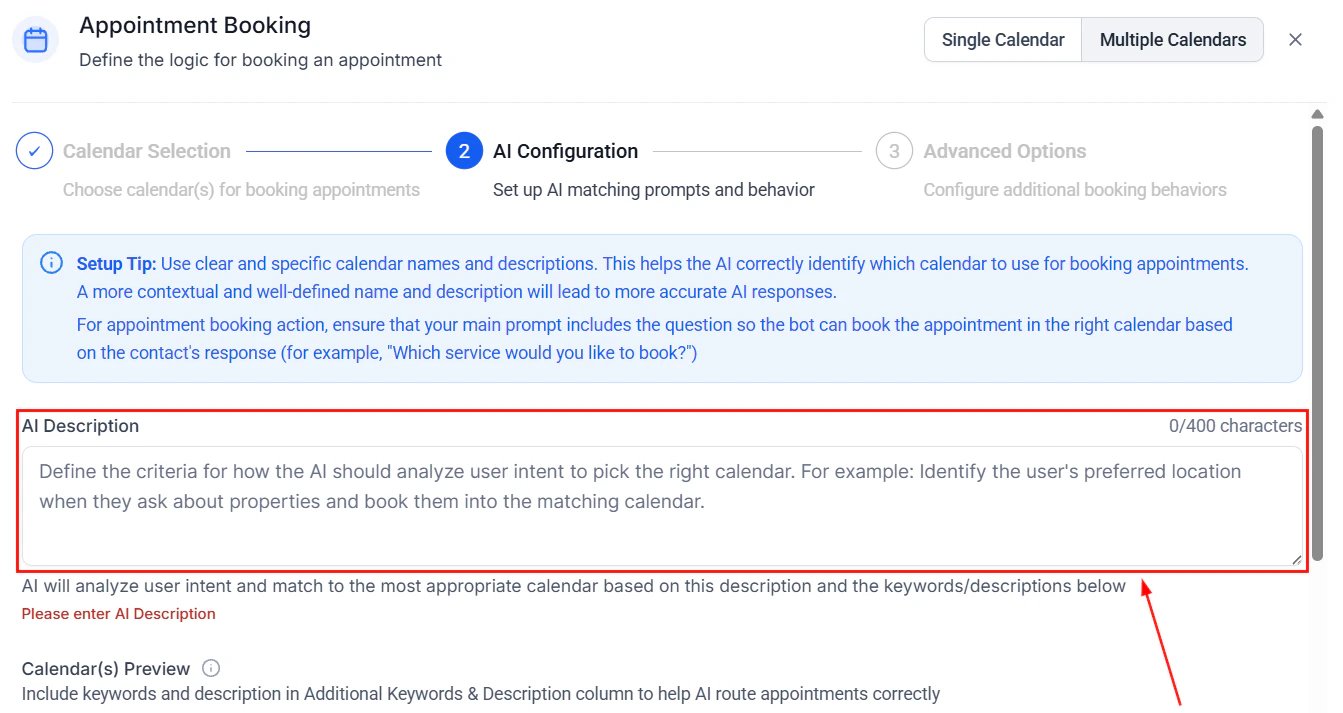Click the 0/400 characters counter
This screenshot has height=713, width=1343.
click(1233, 425)
